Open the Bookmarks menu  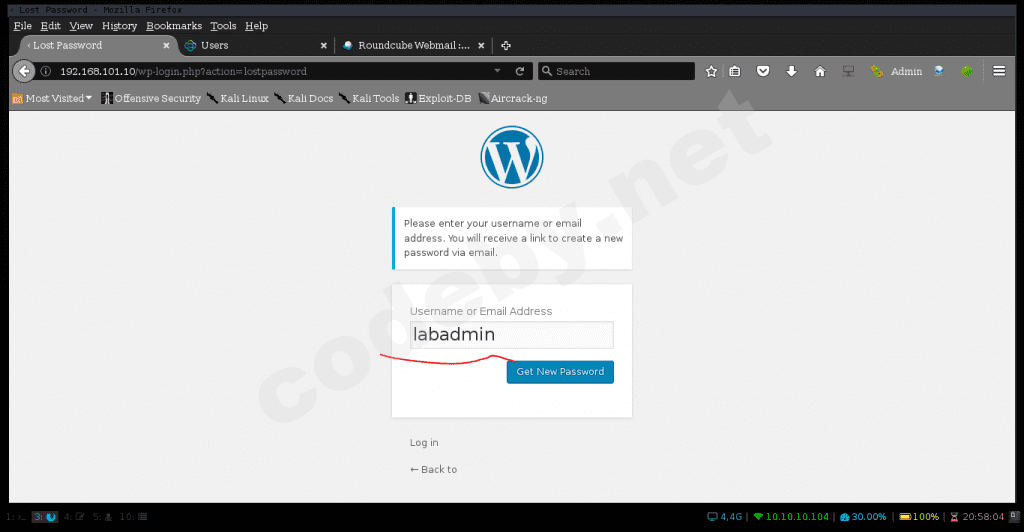174,26
